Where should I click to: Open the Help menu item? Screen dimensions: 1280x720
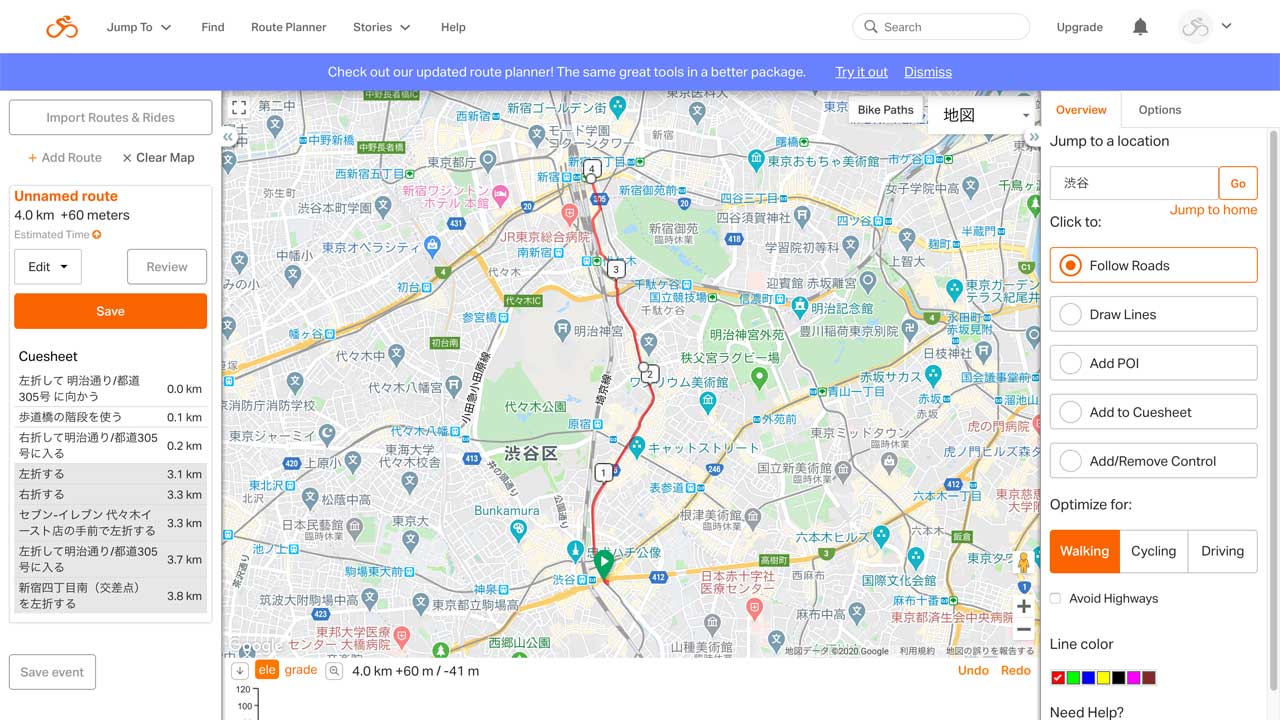[453, 27]
